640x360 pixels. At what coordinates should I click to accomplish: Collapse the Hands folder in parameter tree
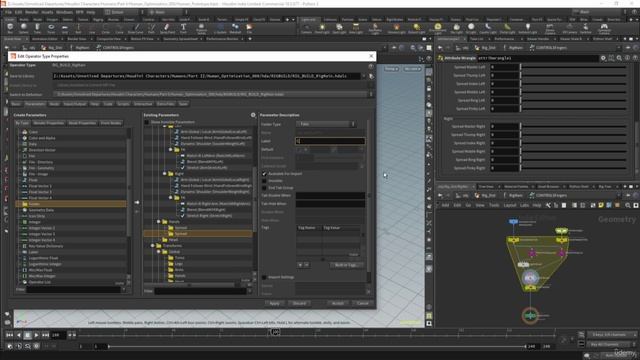(x=159, y=222)
